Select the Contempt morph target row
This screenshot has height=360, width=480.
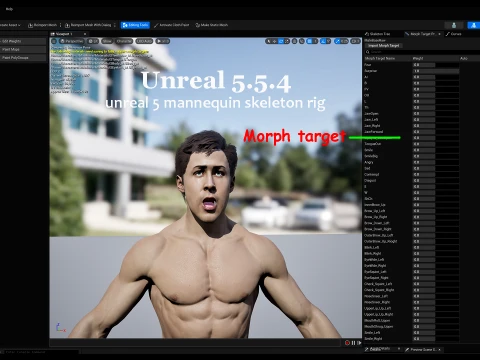tap(371, 174)
